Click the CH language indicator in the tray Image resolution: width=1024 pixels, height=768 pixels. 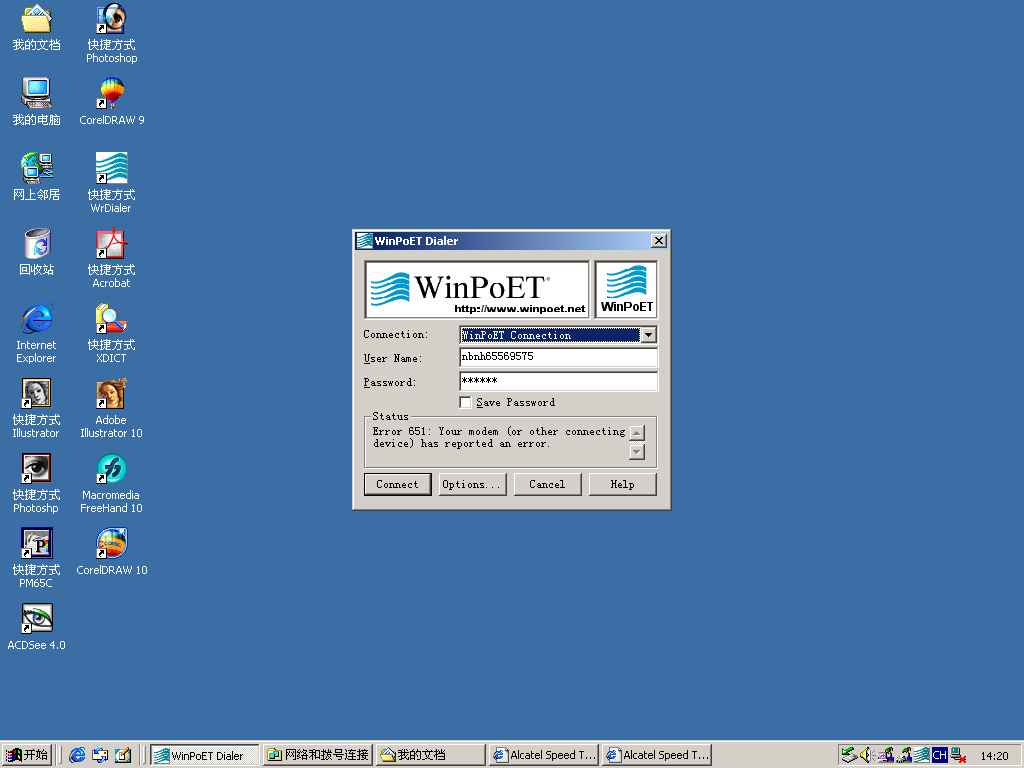[940, 755]
